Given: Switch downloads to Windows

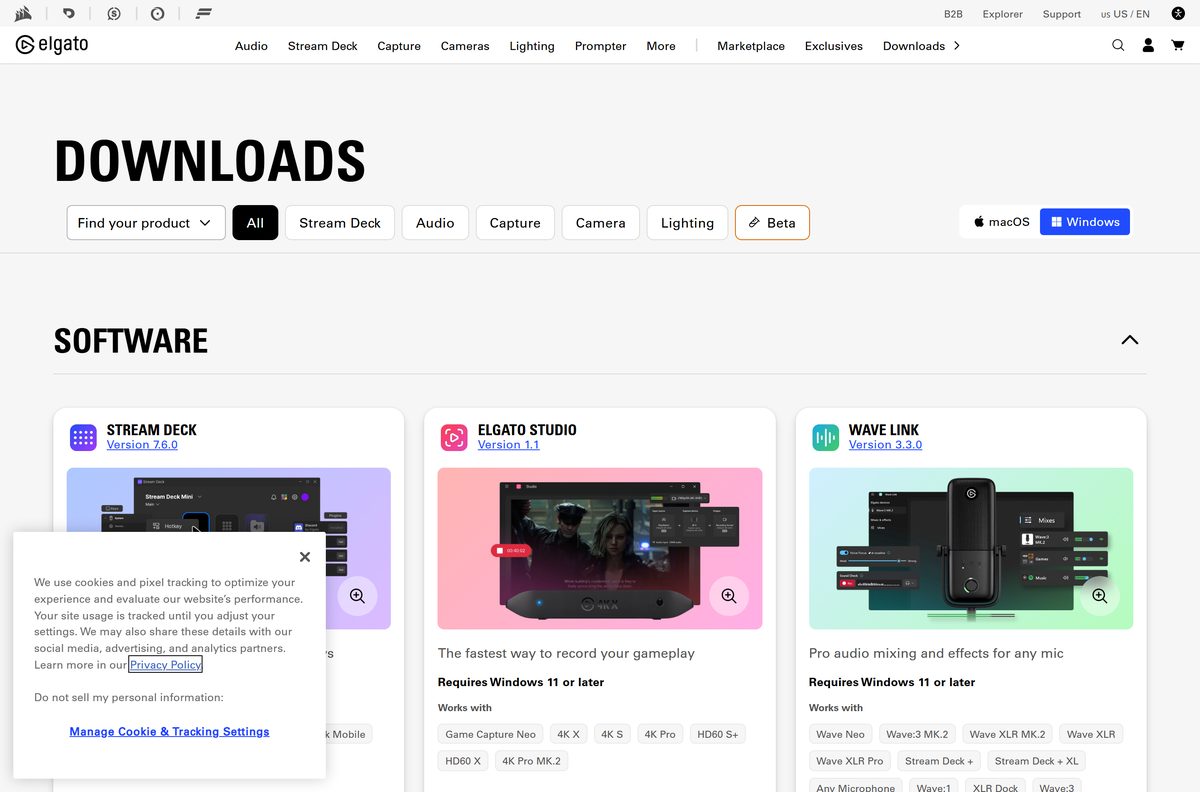Looking at the screenshot, I should pyautogui.click(x=1085, y=222).
